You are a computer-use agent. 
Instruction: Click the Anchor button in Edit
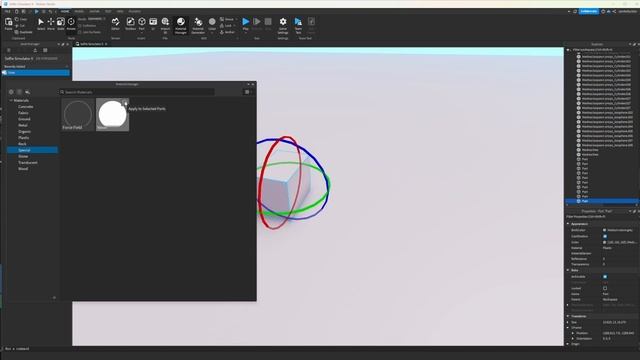click(x=228, y=32)
